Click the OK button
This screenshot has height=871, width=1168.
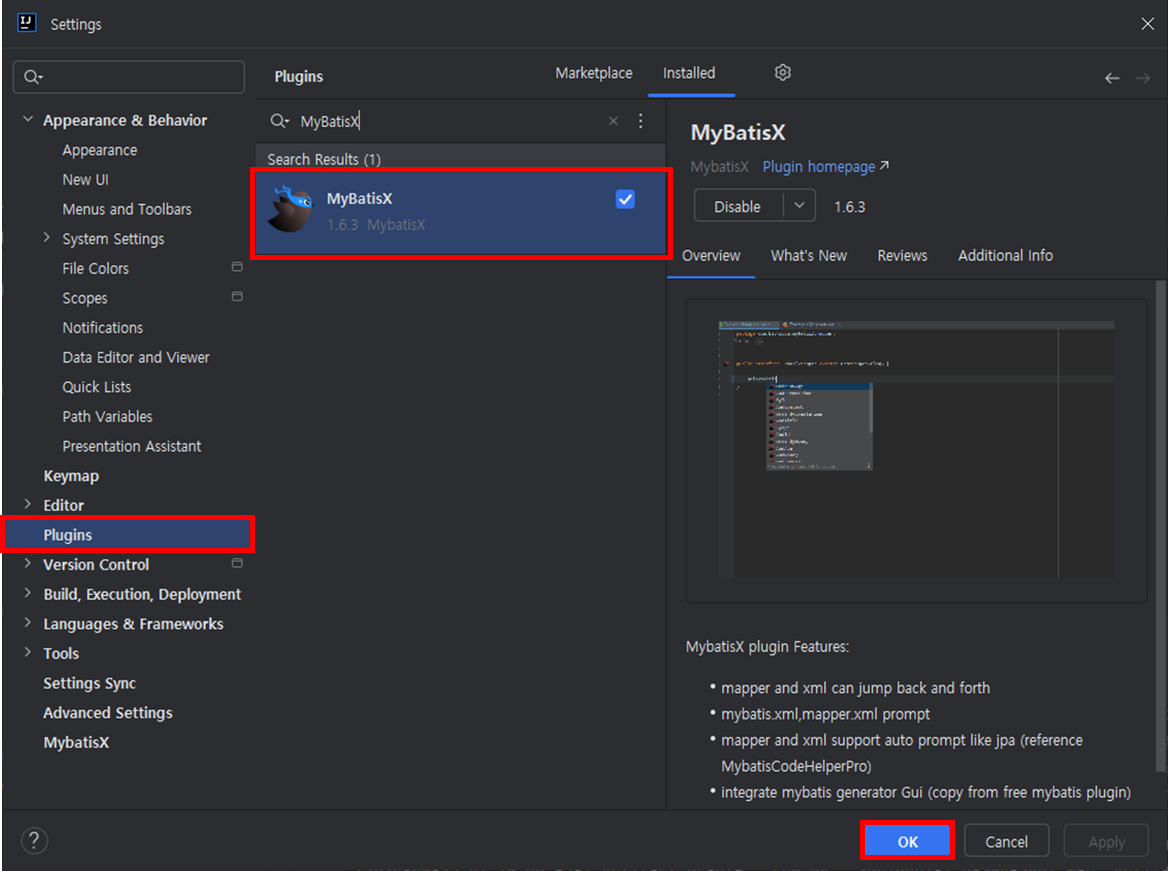point(907,841)
